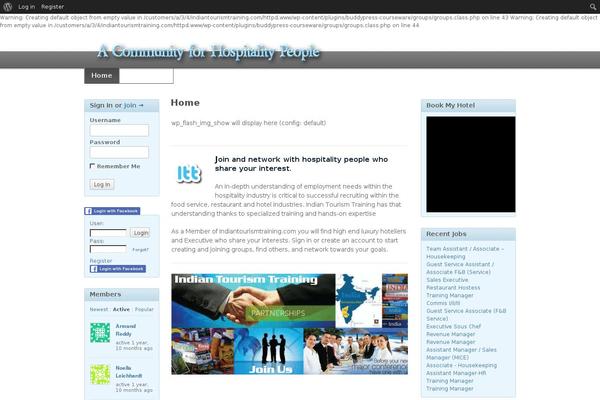The width and height of the screenshot is (600, 400).
Task: Click Login with Facebook above the User field
Action: point(112,211)
